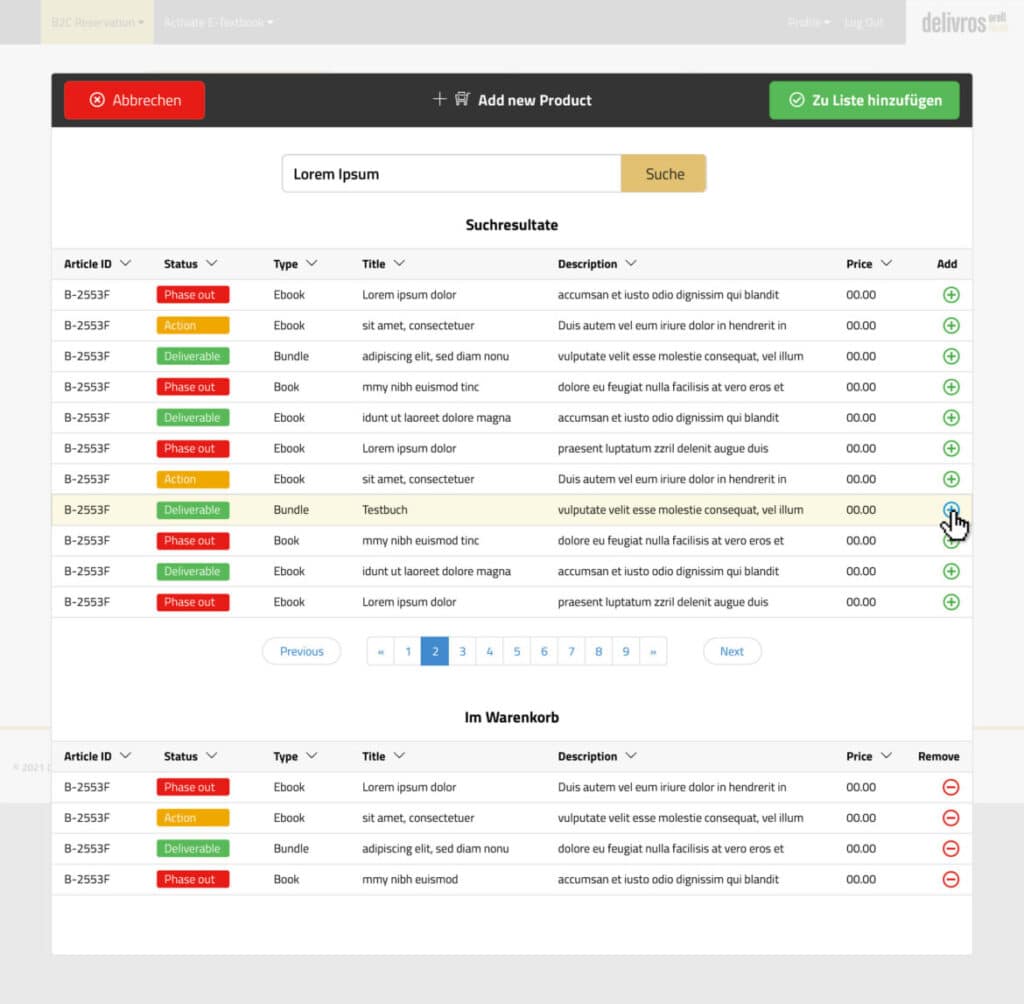
Task: Select the Log Out menu item
Action: click(863, 22)
